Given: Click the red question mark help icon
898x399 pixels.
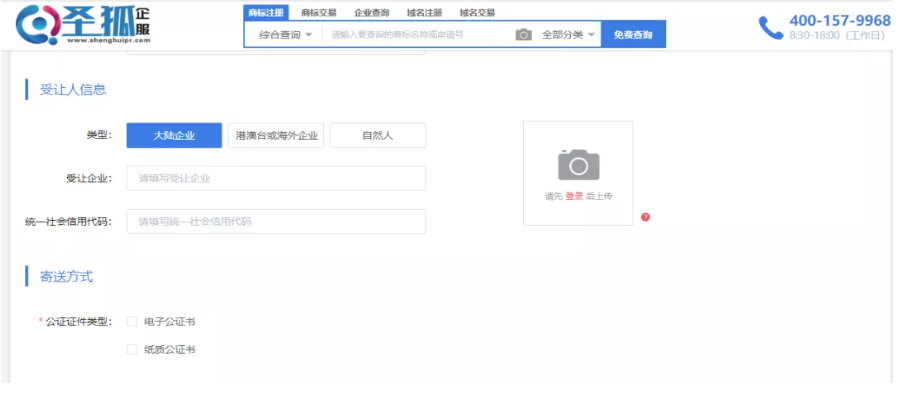Looking at the screenshot, I should tap(645, 217).
